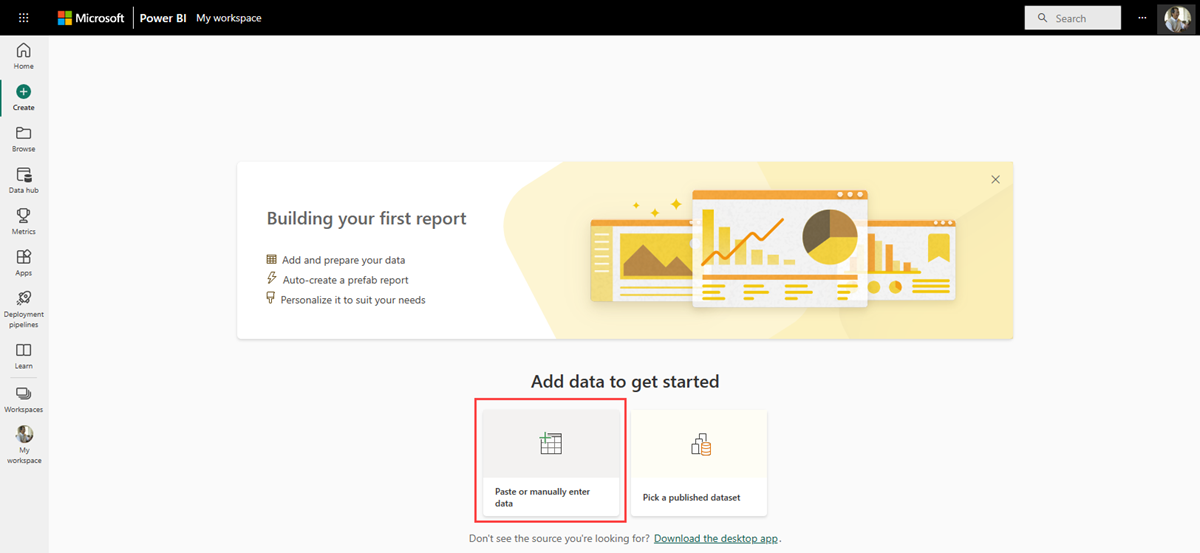The image size is (1200, 553).
Task: Focus the Search box
Action: (x=1073, y=18)
